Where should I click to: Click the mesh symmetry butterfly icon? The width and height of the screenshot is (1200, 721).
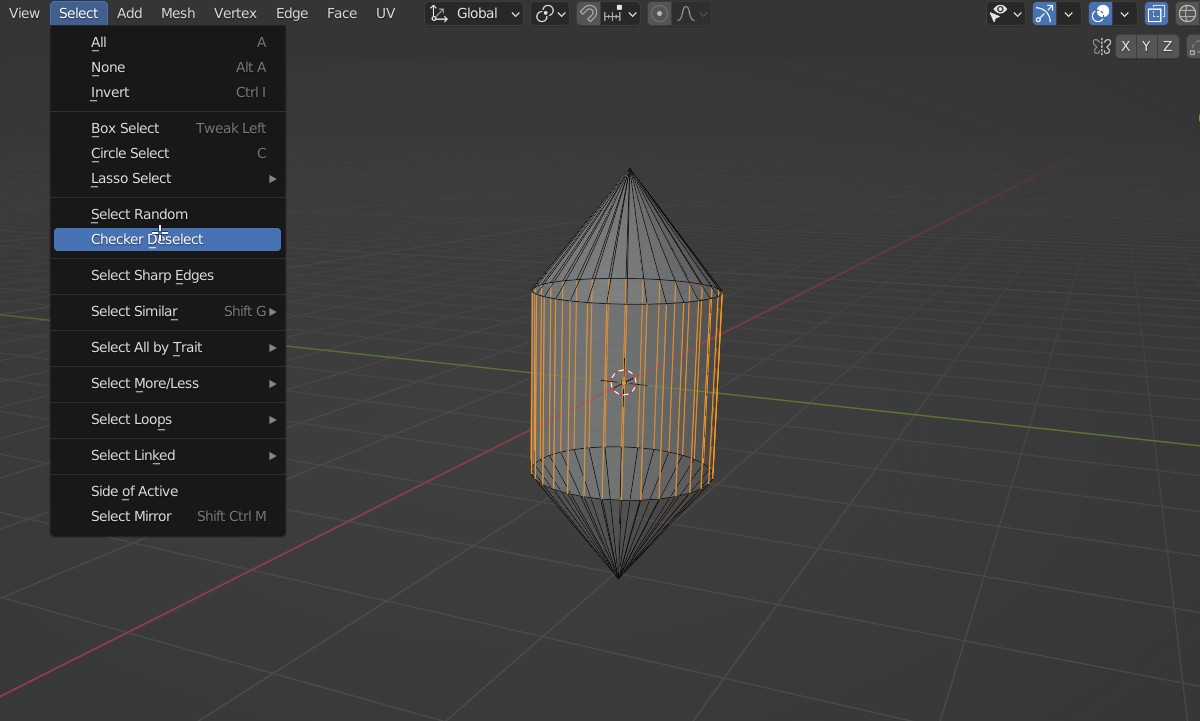1102,46
